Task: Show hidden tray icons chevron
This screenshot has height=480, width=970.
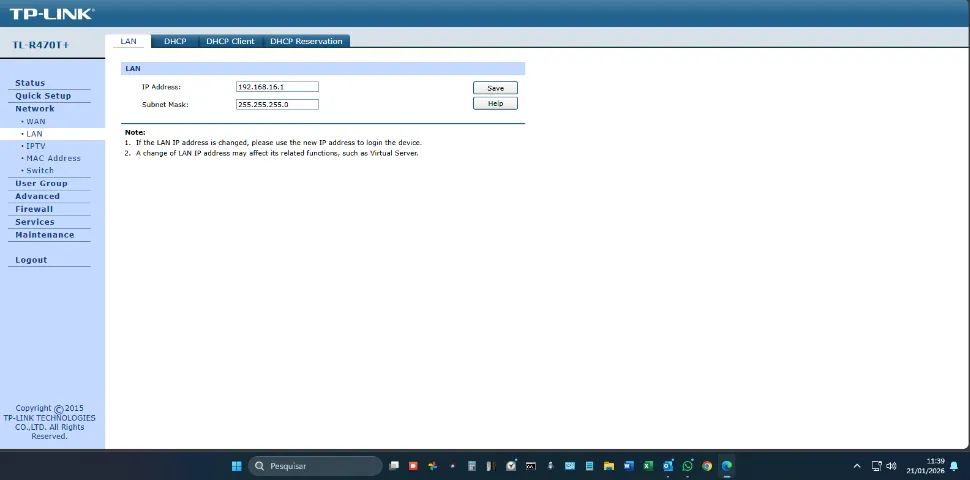Action: point(857,466)
